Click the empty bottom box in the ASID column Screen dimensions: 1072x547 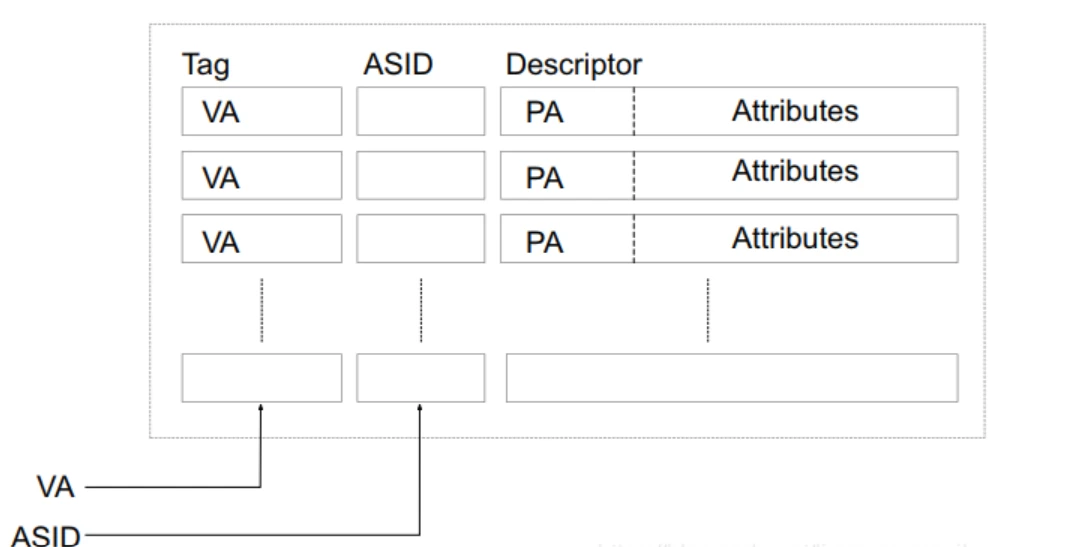(420, 378)
